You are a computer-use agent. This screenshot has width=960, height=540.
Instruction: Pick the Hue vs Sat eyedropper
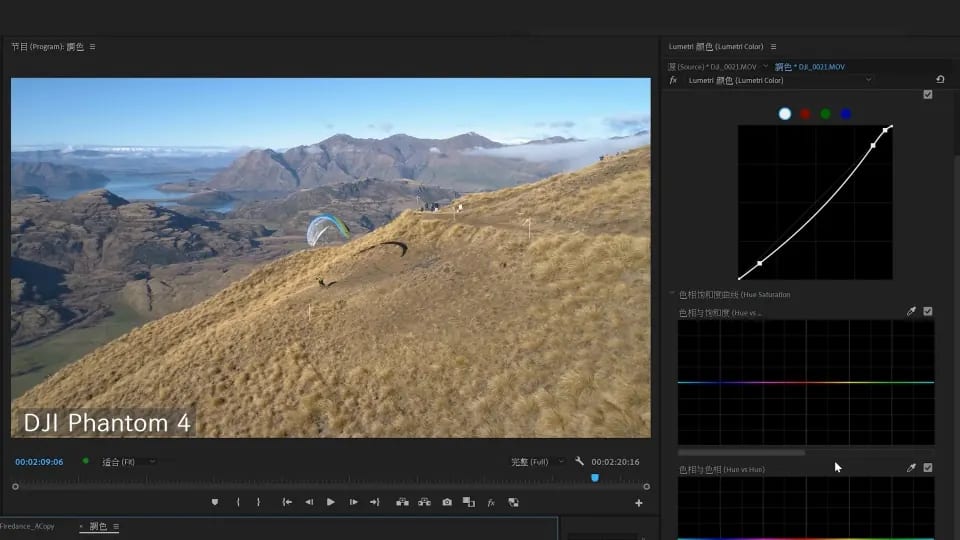point(911,311)
